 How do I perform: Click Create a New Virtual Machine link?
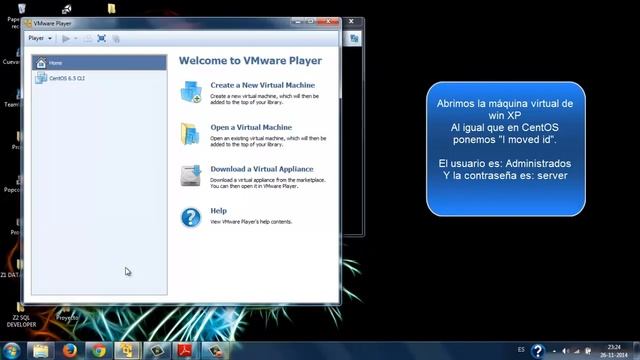pos(262,85)
